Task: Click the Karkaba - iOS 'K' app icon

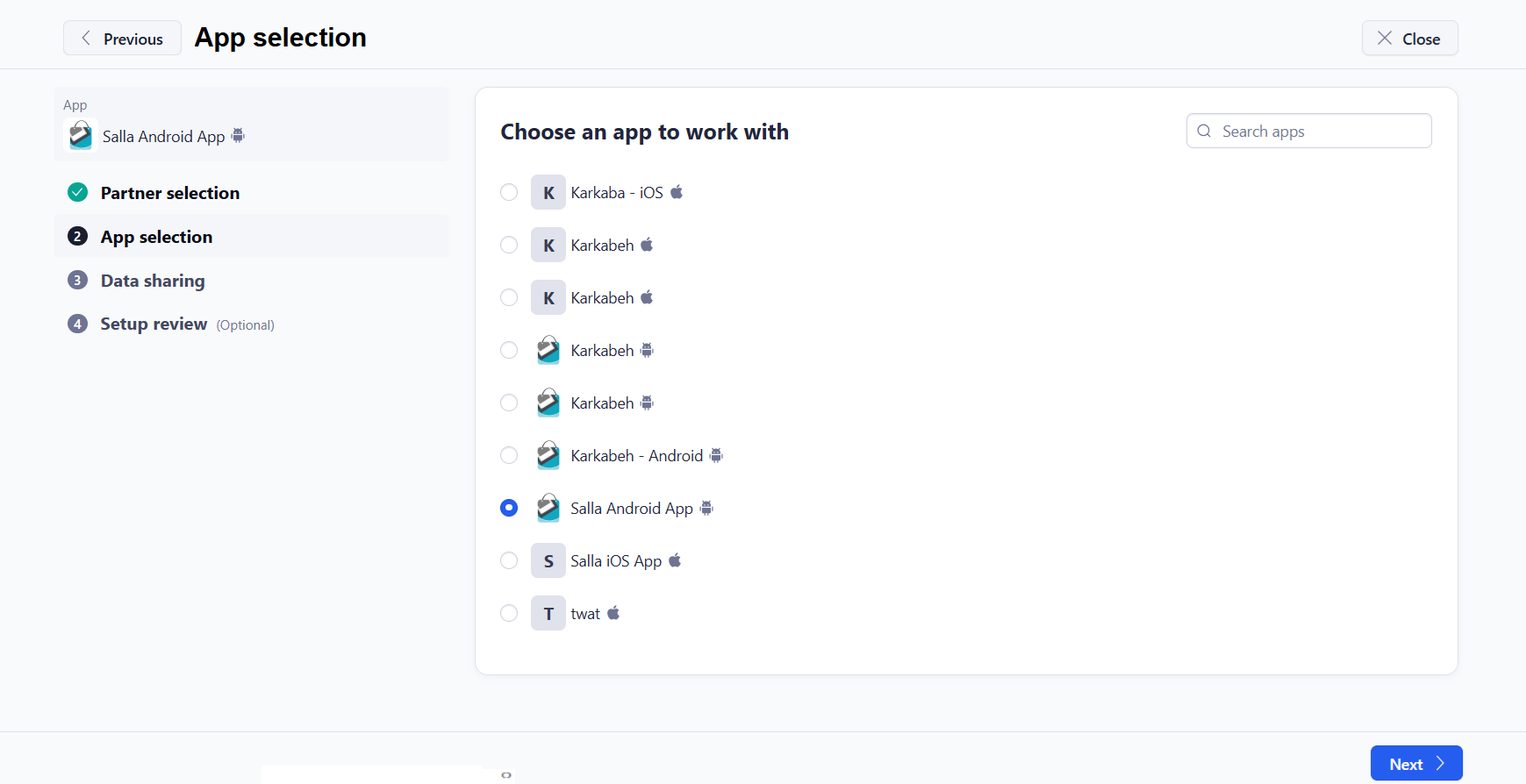Action: pyautogui.click(x=548, y=192)
